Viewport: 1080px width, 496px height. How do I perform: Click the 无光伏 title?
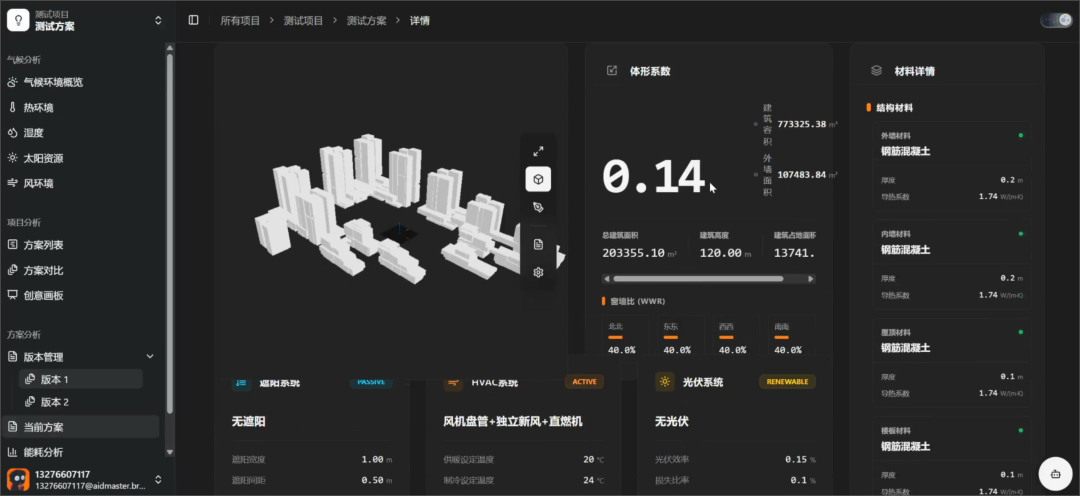[x=672, y=421]
